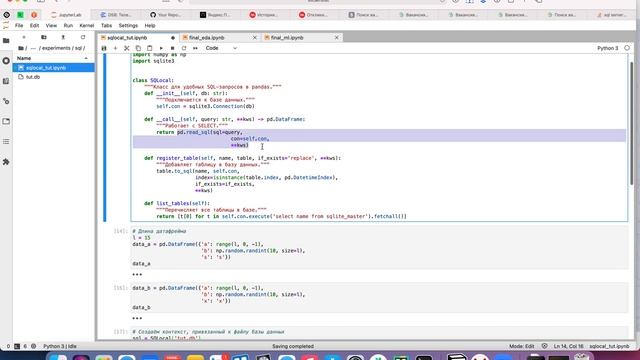Open the Tabs menu
This screenshot has height=360, width=640.
(x=106, y=25)
